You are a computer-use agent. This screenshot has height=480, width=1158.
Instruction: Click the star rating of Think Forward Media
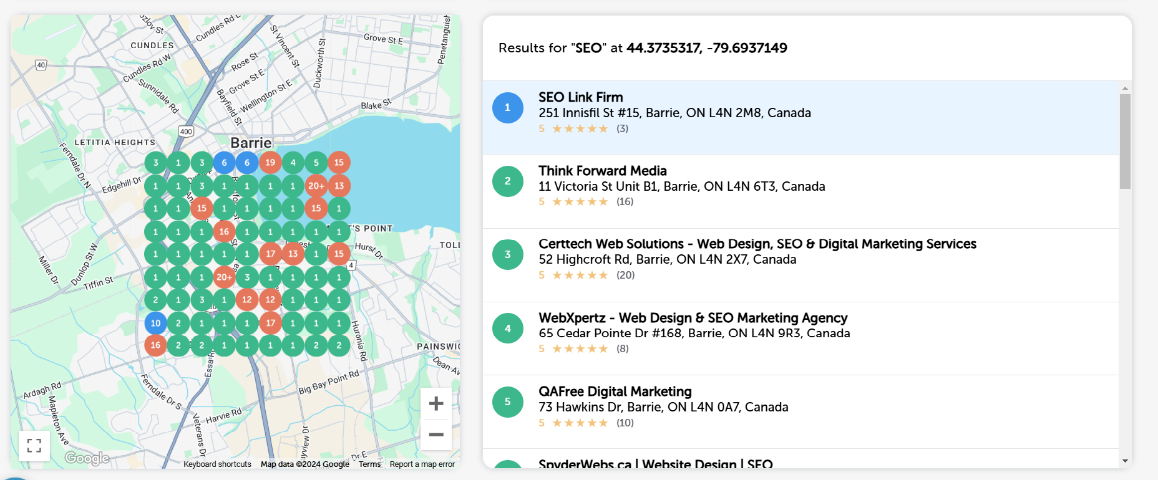pyautogui.click(x=580, y=202)
